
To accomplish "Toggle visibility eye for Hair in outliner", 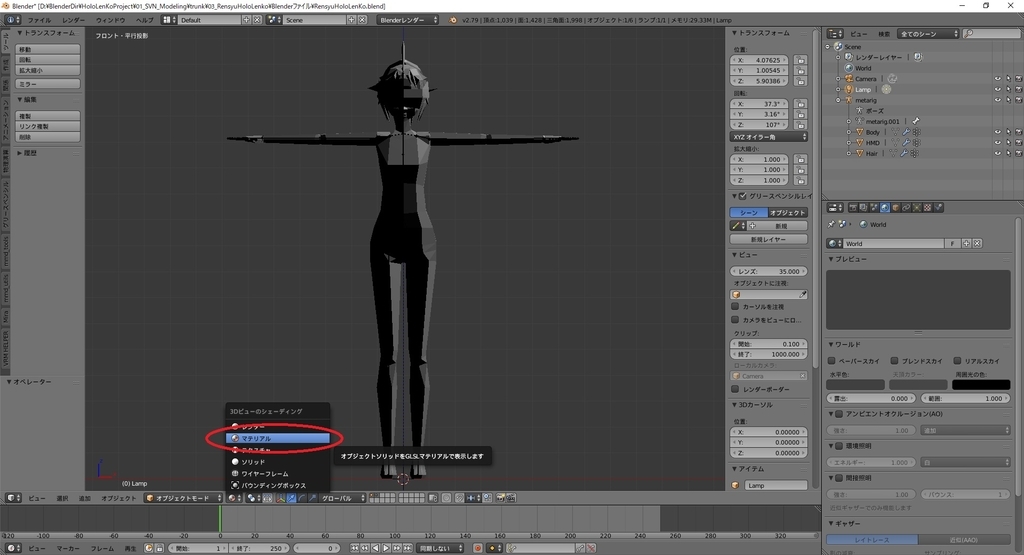I will (997, 153).
